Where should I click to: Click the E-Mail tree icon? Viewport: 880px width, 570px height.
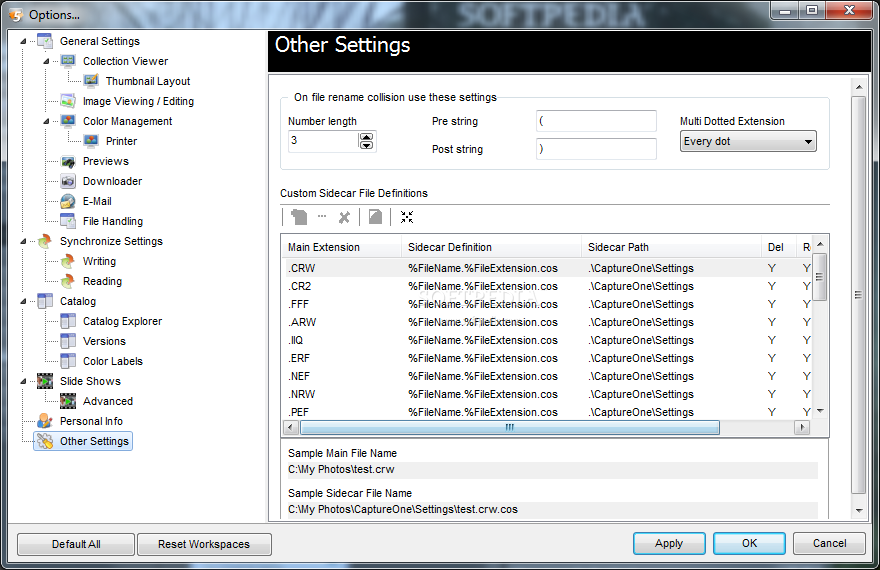point(68,201)
